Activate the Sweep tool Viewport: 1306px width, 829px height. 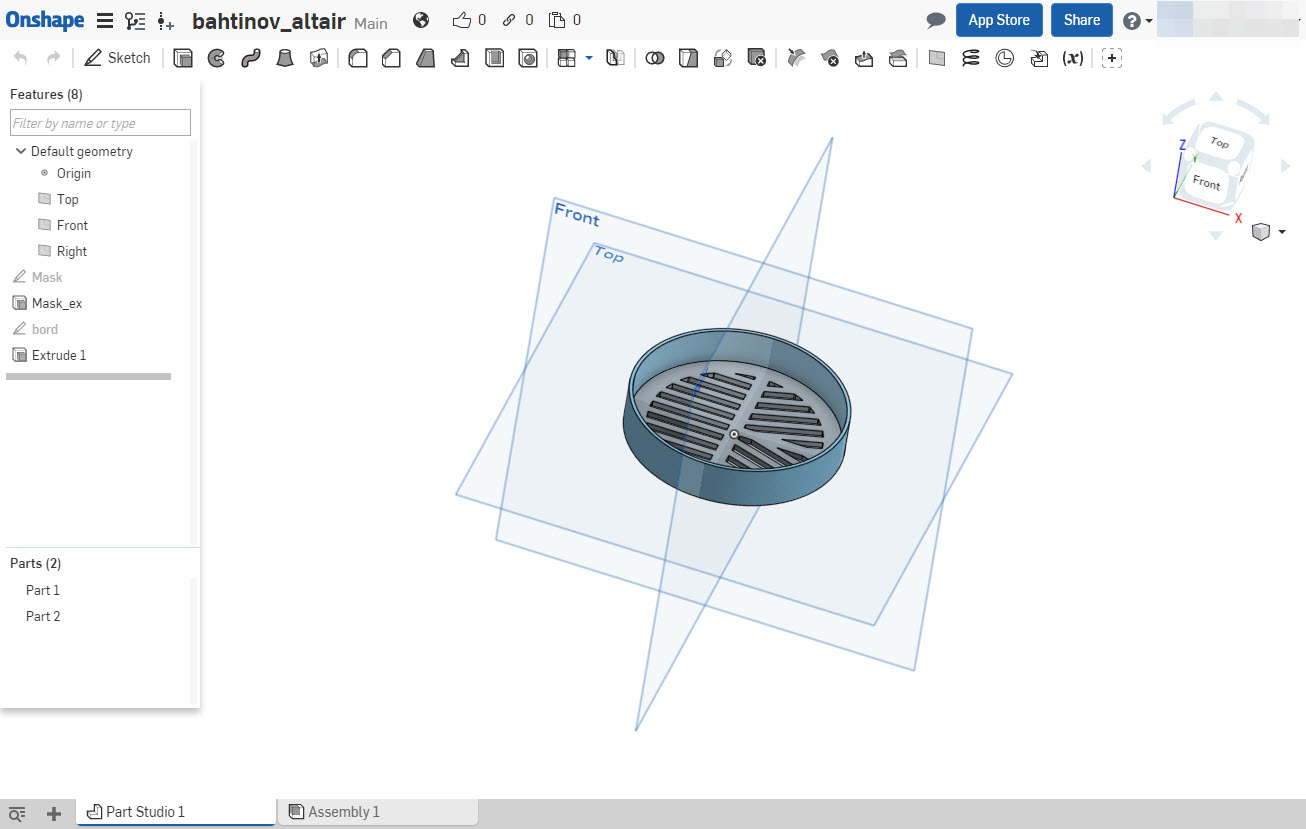[250, 58]
